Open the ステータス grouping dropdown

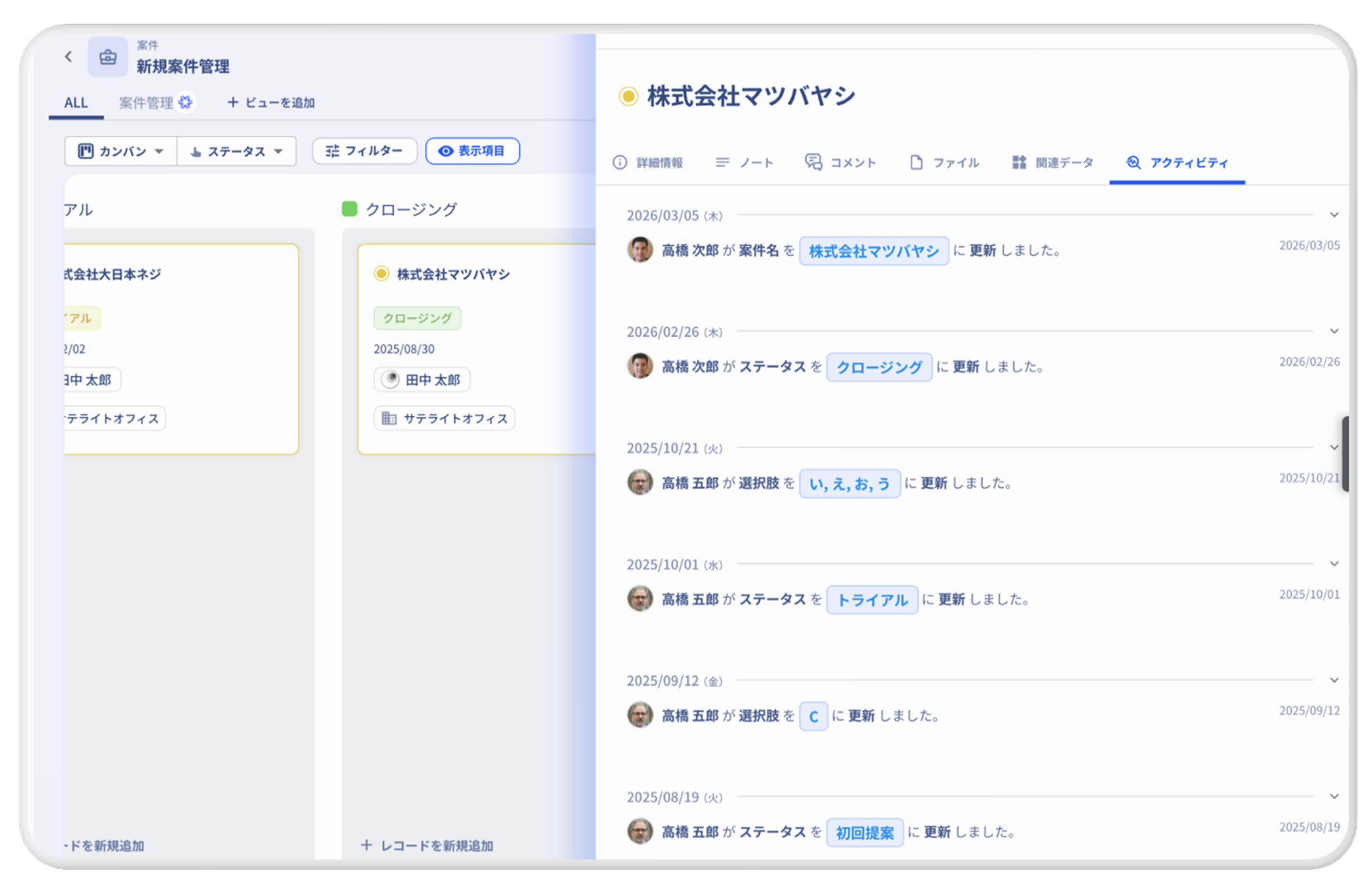click(x=236, y=151)
